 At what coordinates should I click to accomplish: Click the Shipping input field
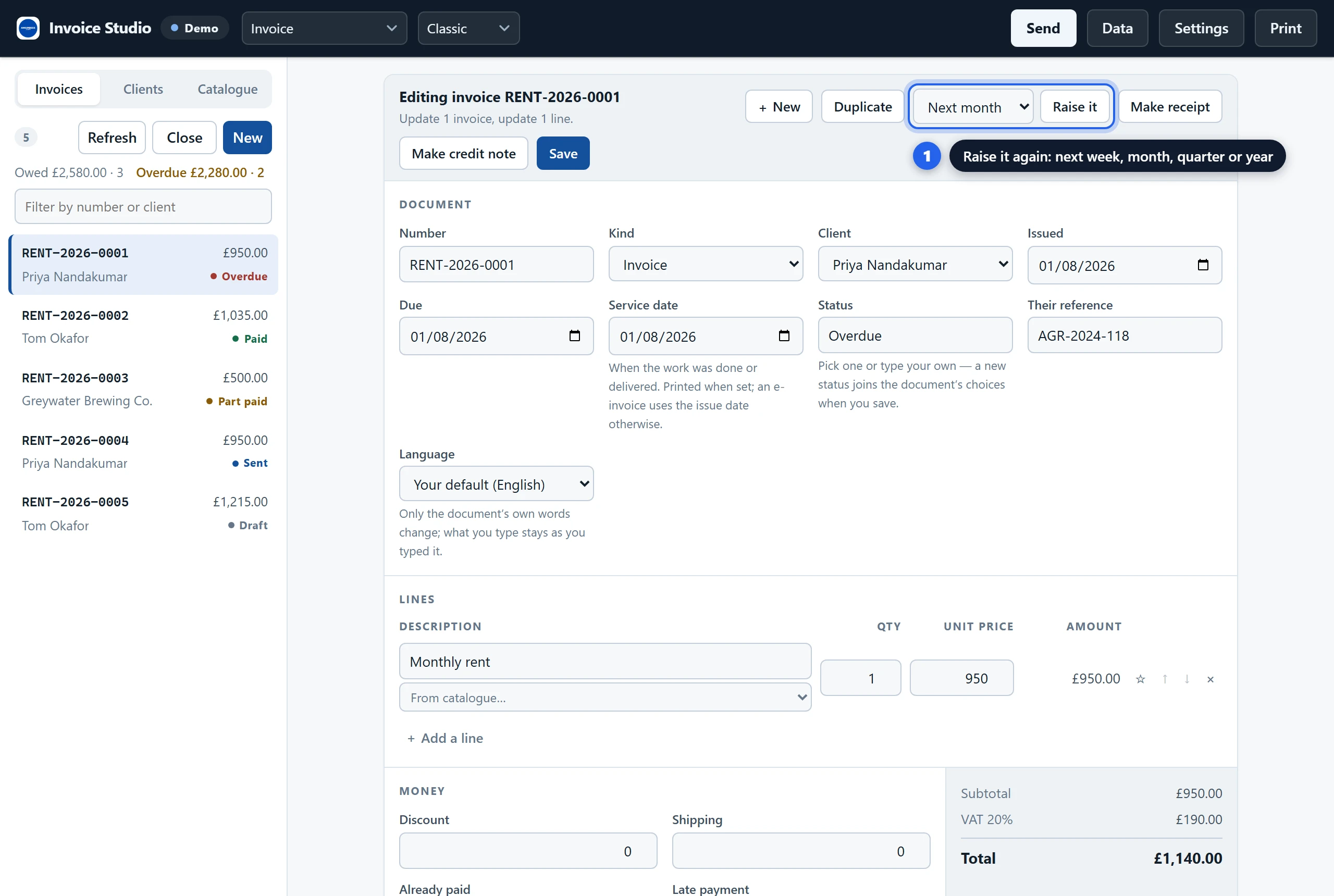click(801, 851)
